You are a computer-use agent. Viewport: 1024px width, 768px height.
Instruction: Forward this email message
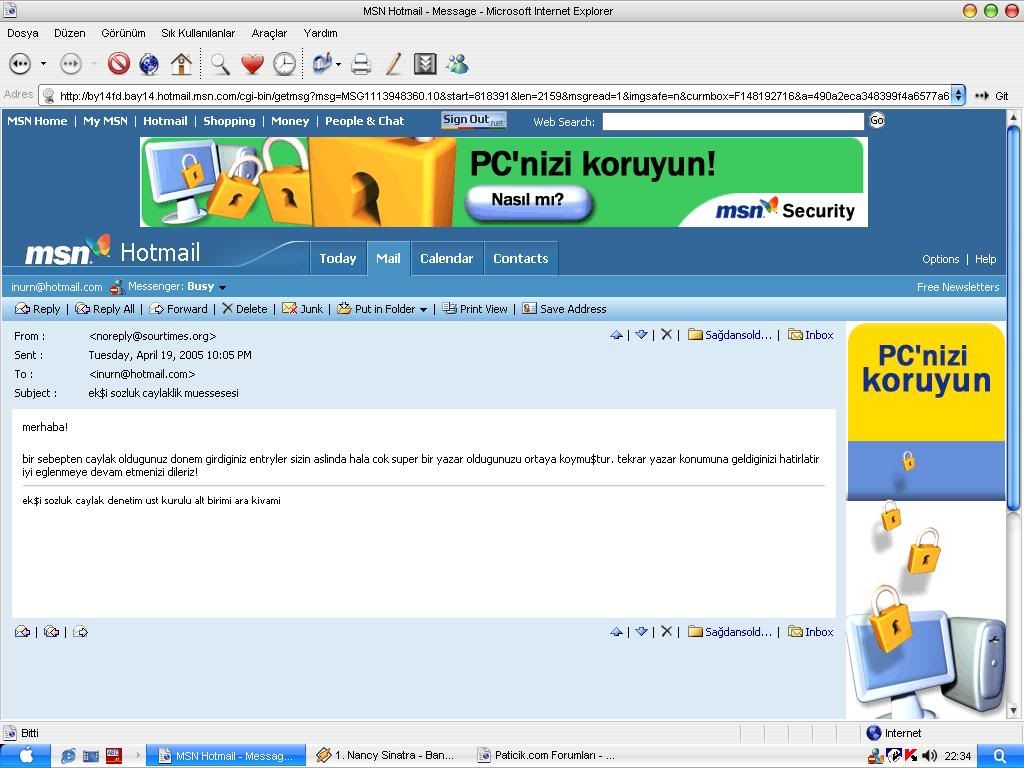coord(178,309)
